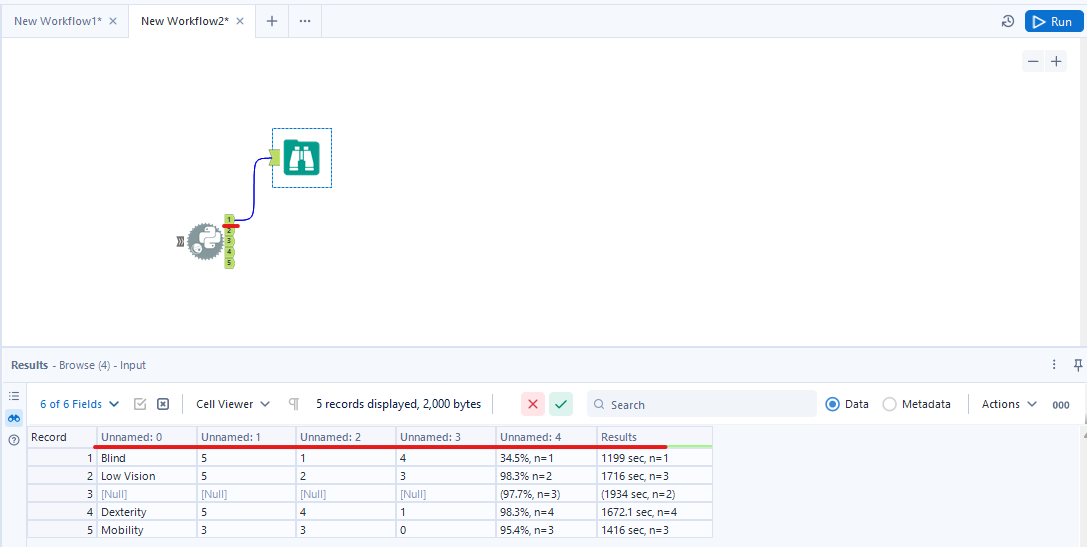Select cell 1716 sec, n=3

tap(654, 476)
